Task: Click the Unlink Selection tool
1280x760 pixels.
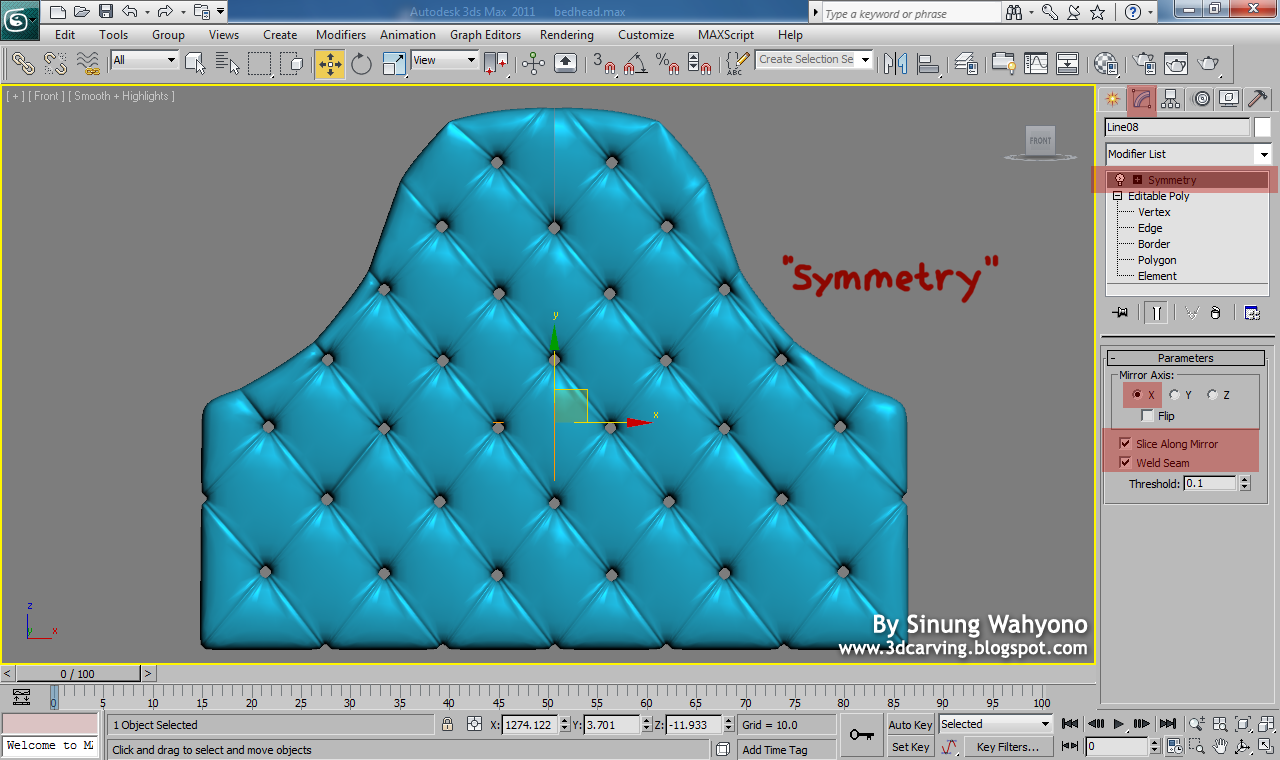Action: coord(55,64)
